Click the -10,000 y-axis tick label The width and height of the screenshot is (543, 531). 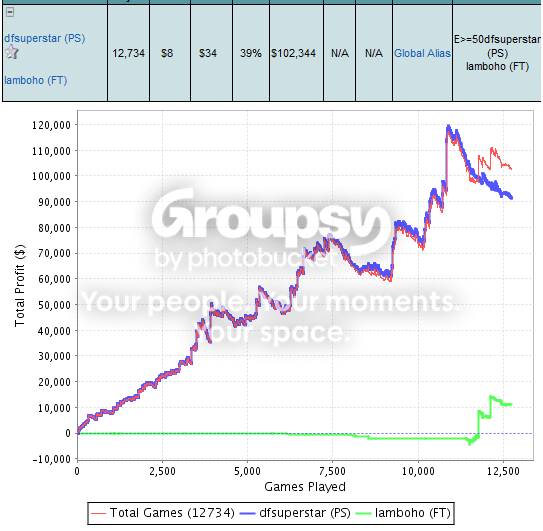tap(52, 459)
